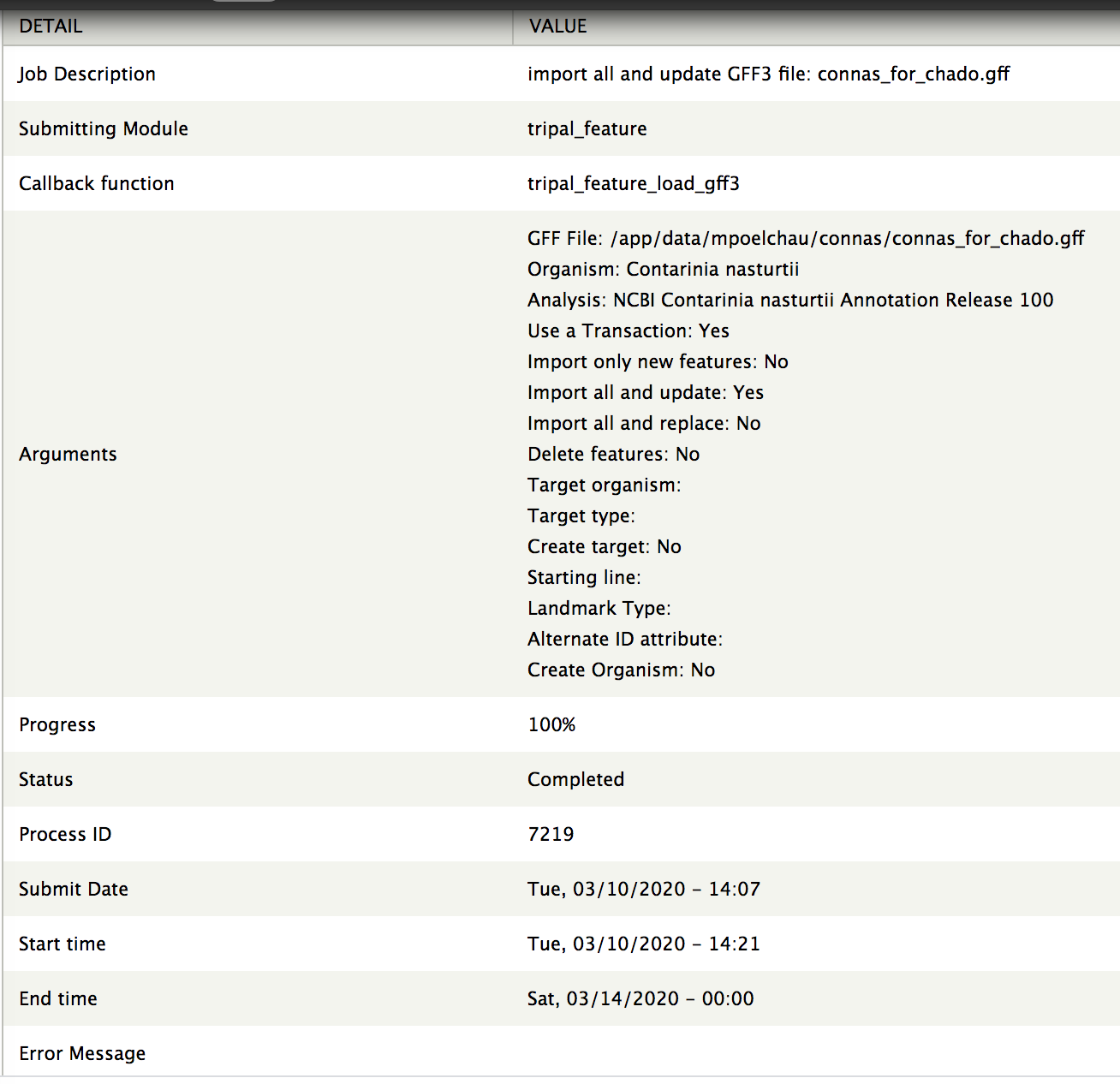Click the Delete features: No line
Screen dimensions: 1120x1084
pos(613,455)
